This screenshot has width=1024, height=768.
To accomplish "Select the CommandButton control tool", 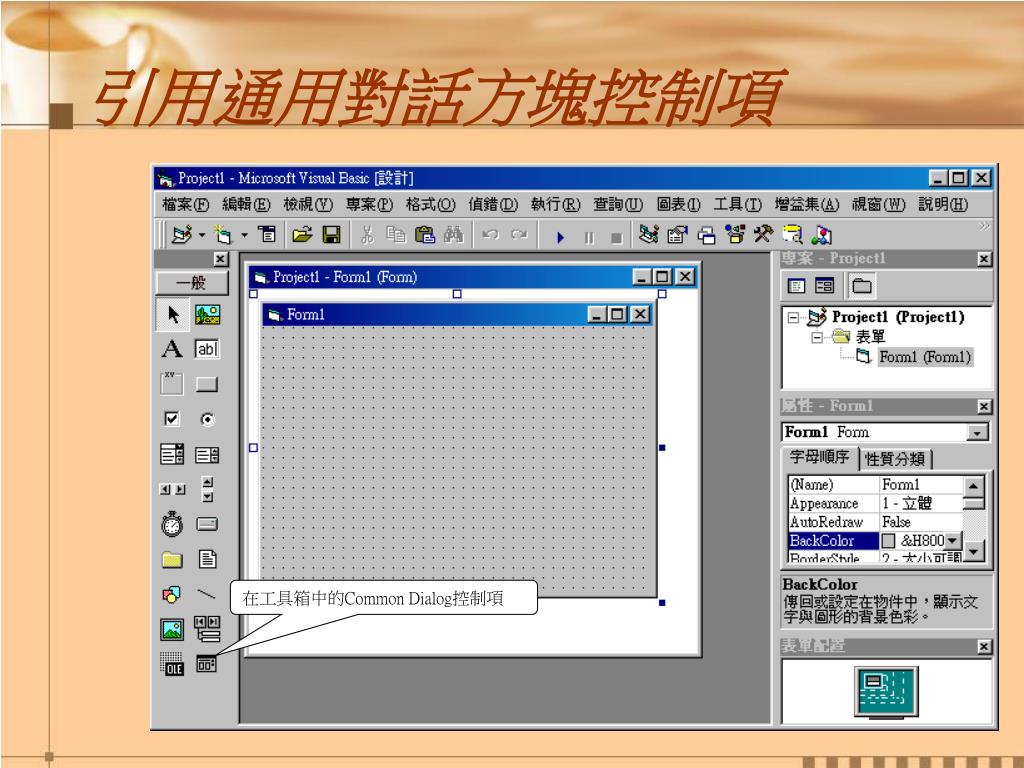I will tap(207, 384).
